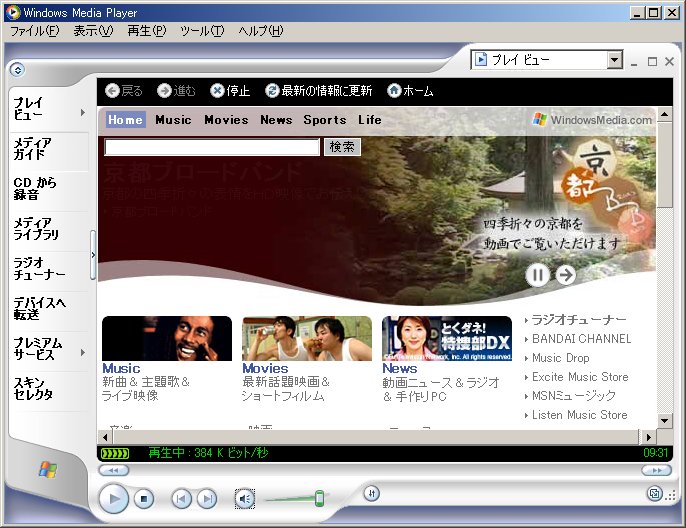Mute the sound with the speaker icon
Image resolution: width=686 pixels, height=528 pixels.
point(245,498)
